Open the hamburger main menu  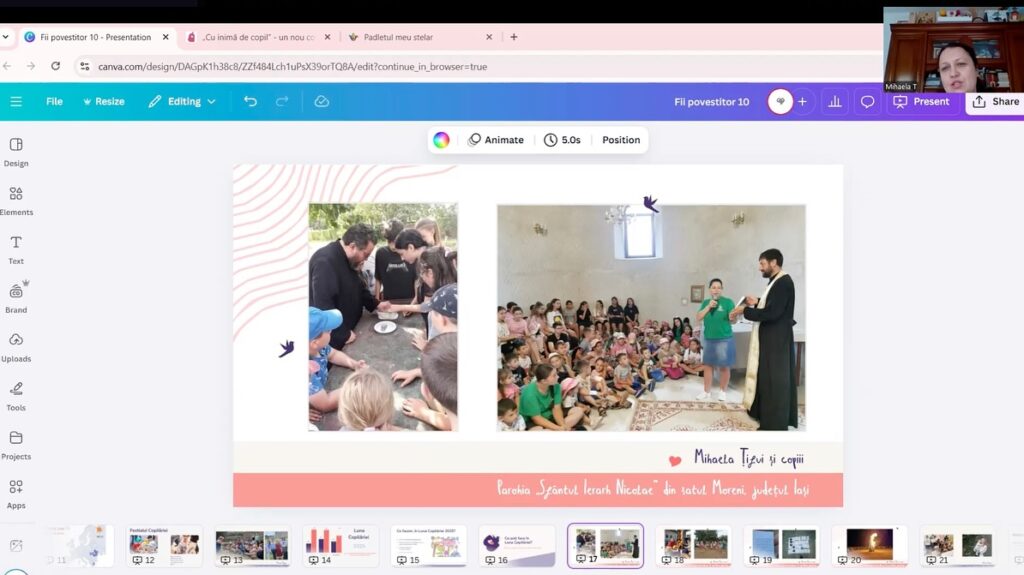pyautogui.click(x=16, y=101)
